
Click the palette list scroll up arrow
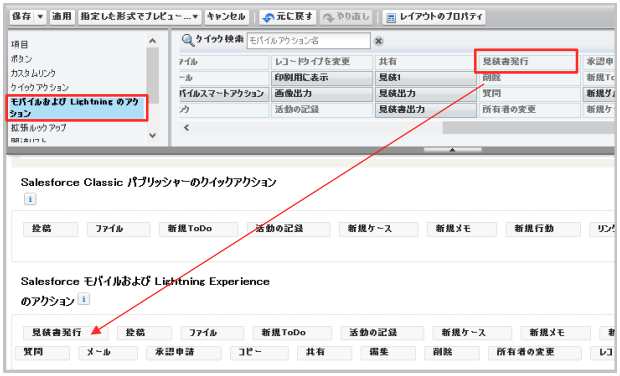[153, 41]
